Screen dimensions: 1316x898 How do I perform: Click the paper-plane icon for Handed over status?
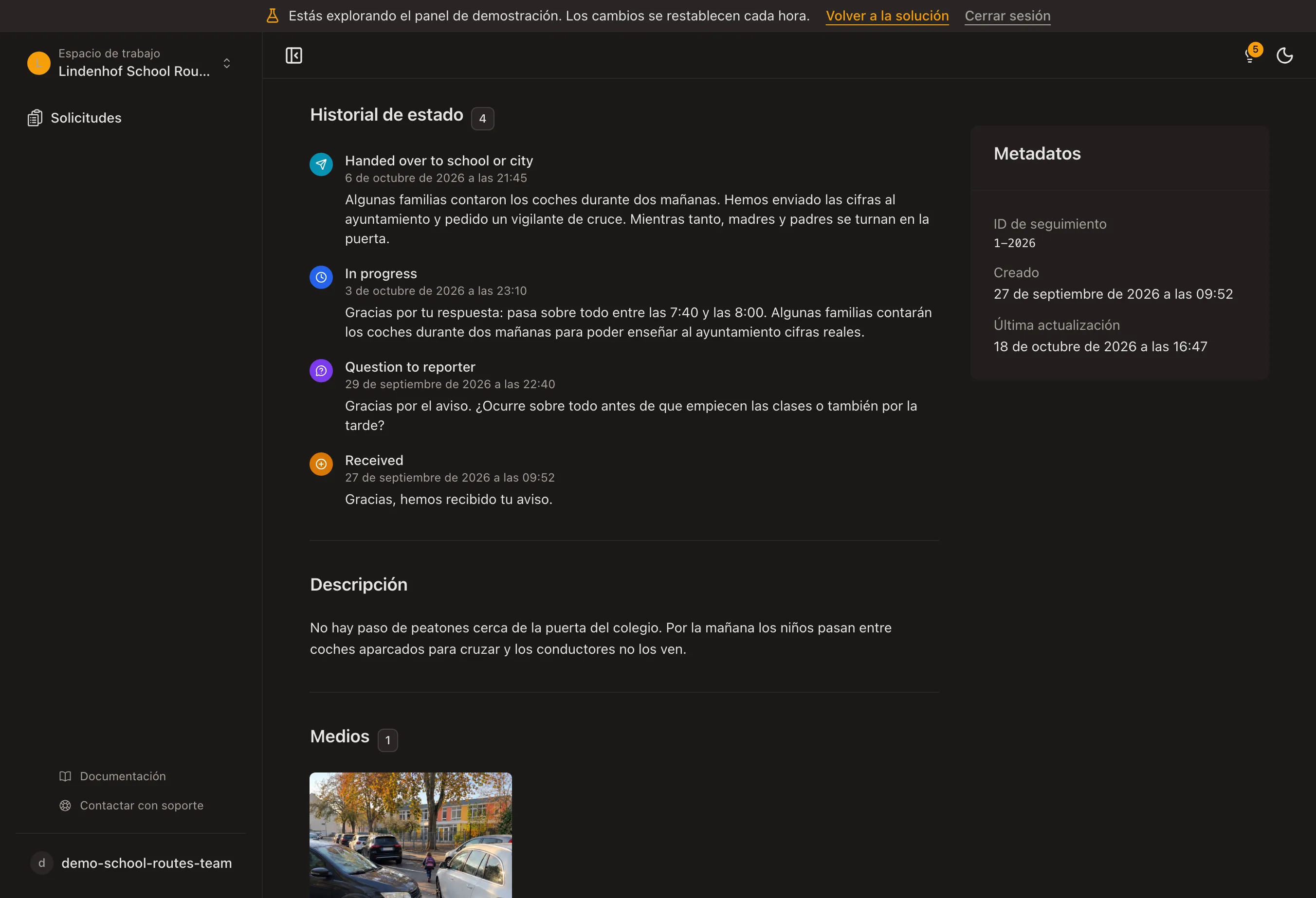[x=321, y=164]
